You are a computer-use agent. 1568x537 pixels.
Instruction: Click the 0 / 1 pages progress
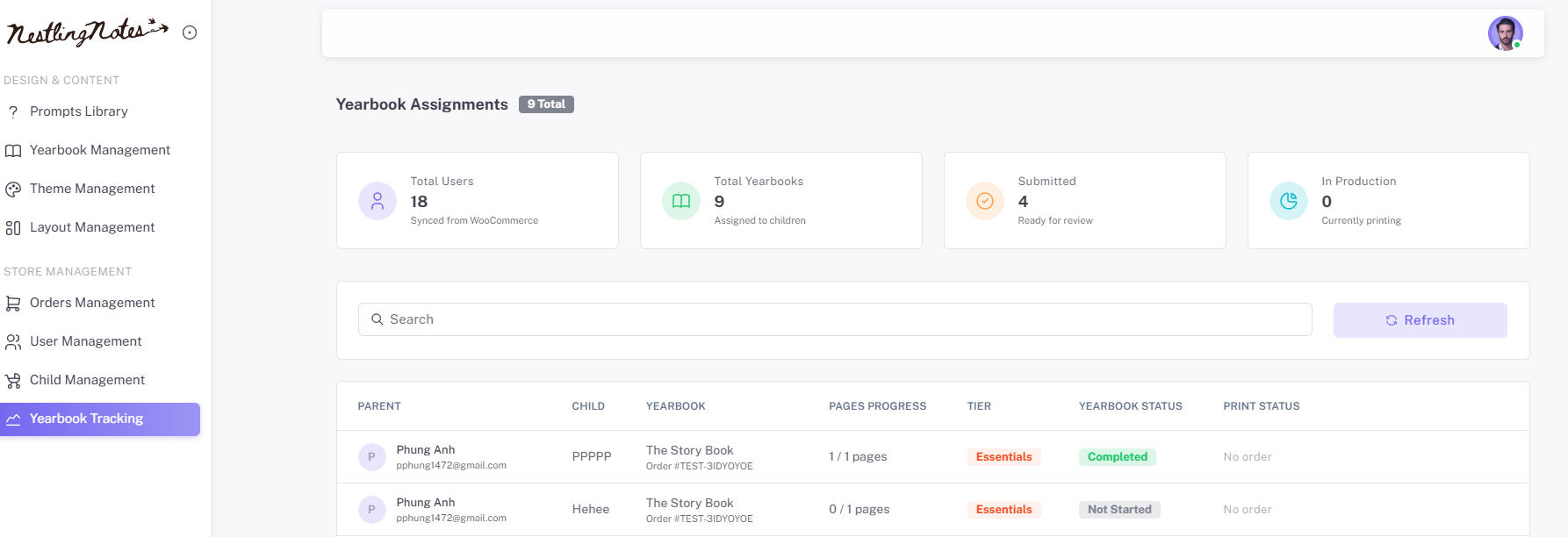[860, 510]
